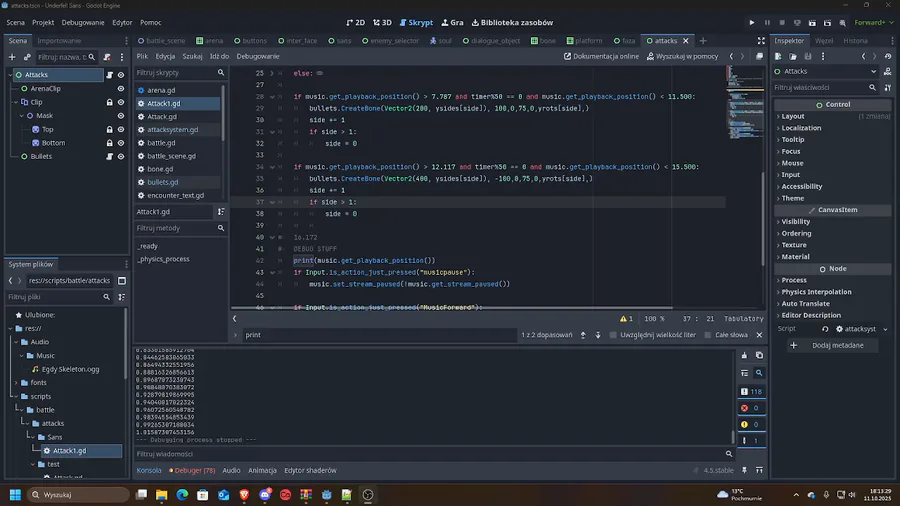Toggle output search magnifier icon
Screen dimensions: 900x506
point(759,373)
